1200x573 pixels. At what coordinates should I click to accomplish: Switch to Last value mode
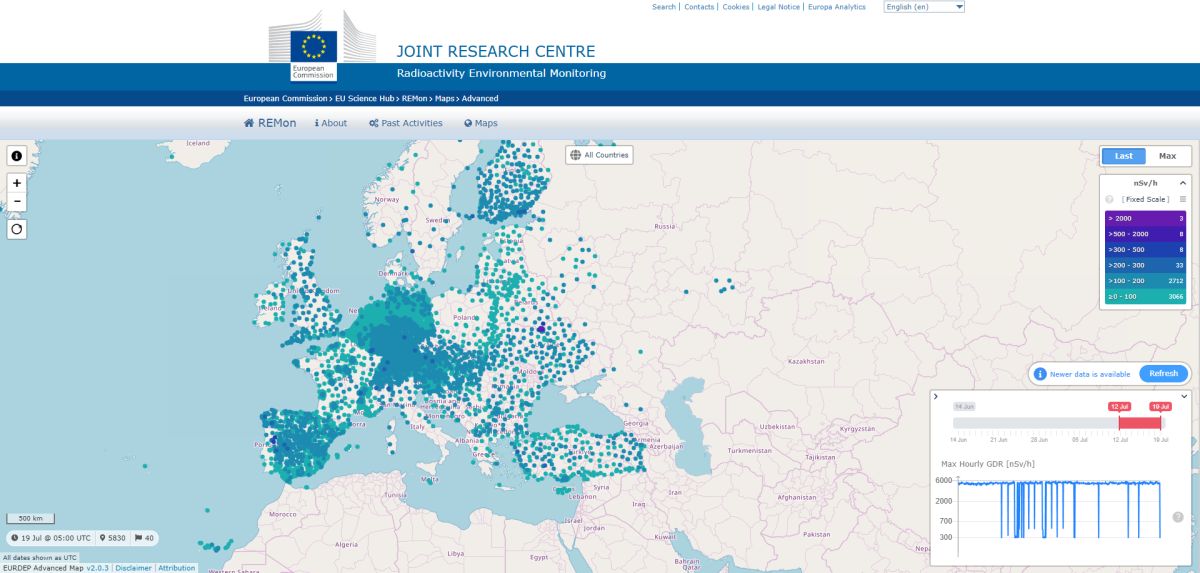coord(1123,156)
